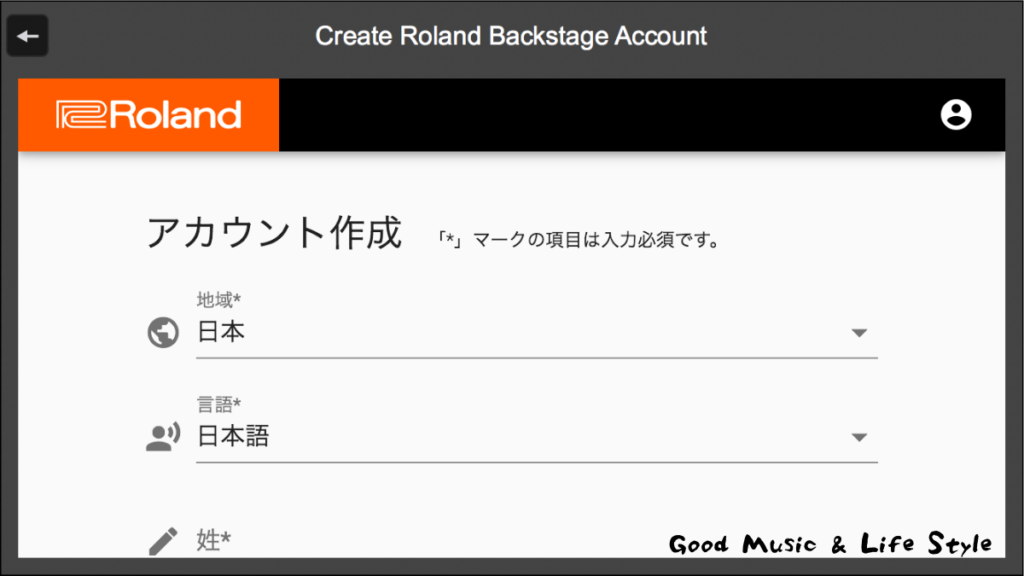Screen dimensions: 1024x576
Task: Click the speaking person icon beside 言語
Action: pos(163,437)
